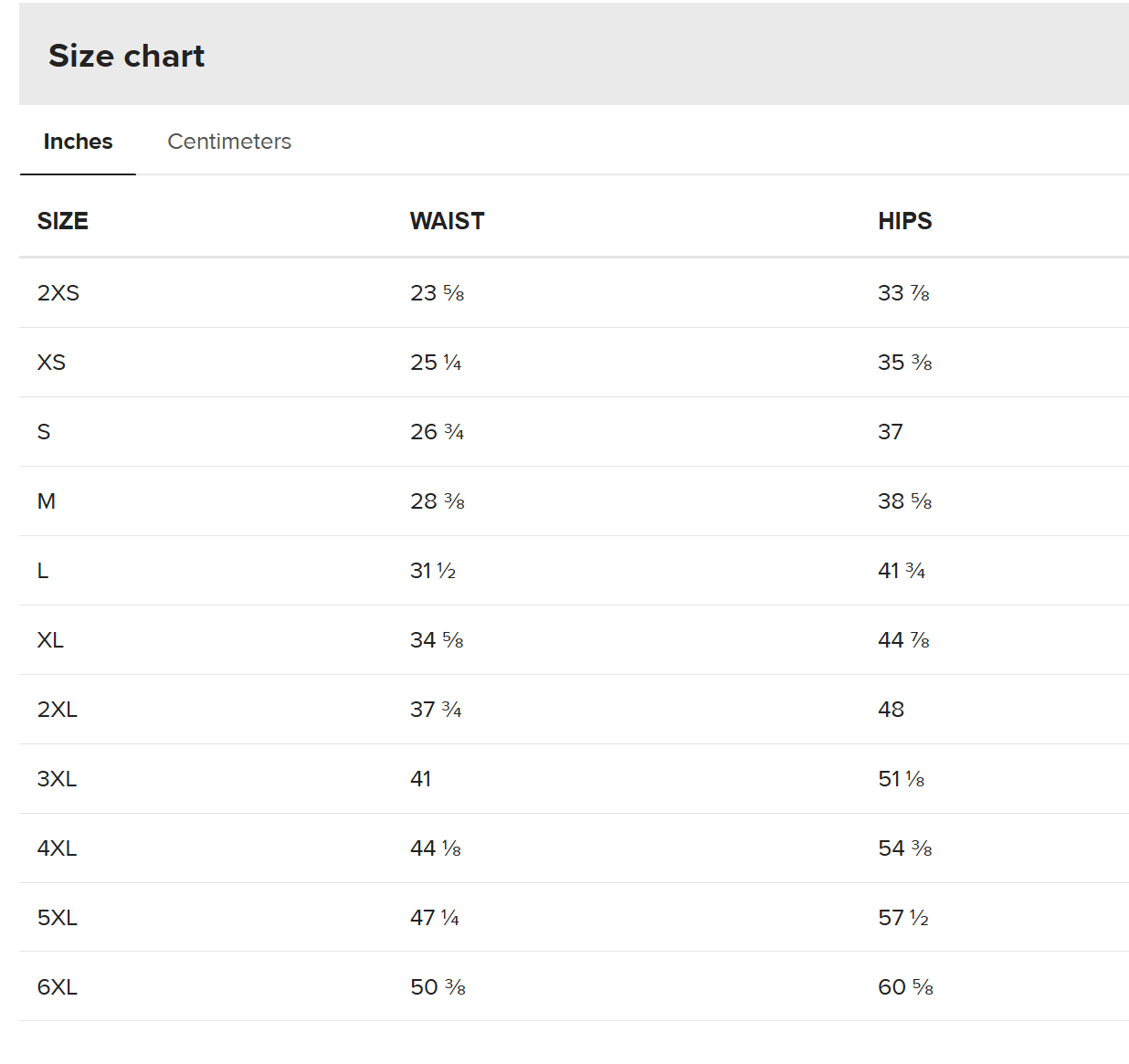Click the Size chart heading
1129x1064 pixels.
(126, 56)
